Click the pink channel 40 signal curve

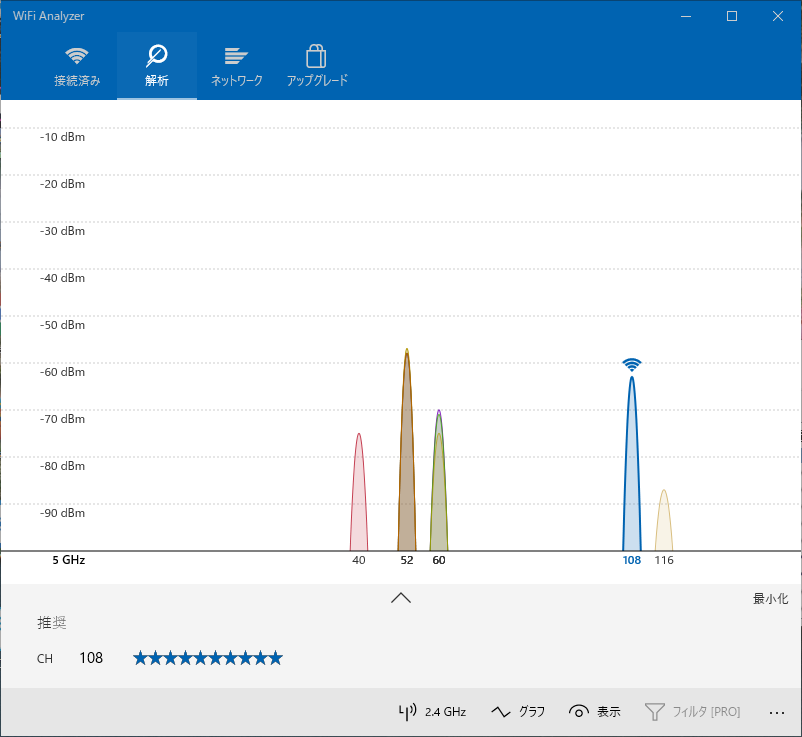pos(359,500)
